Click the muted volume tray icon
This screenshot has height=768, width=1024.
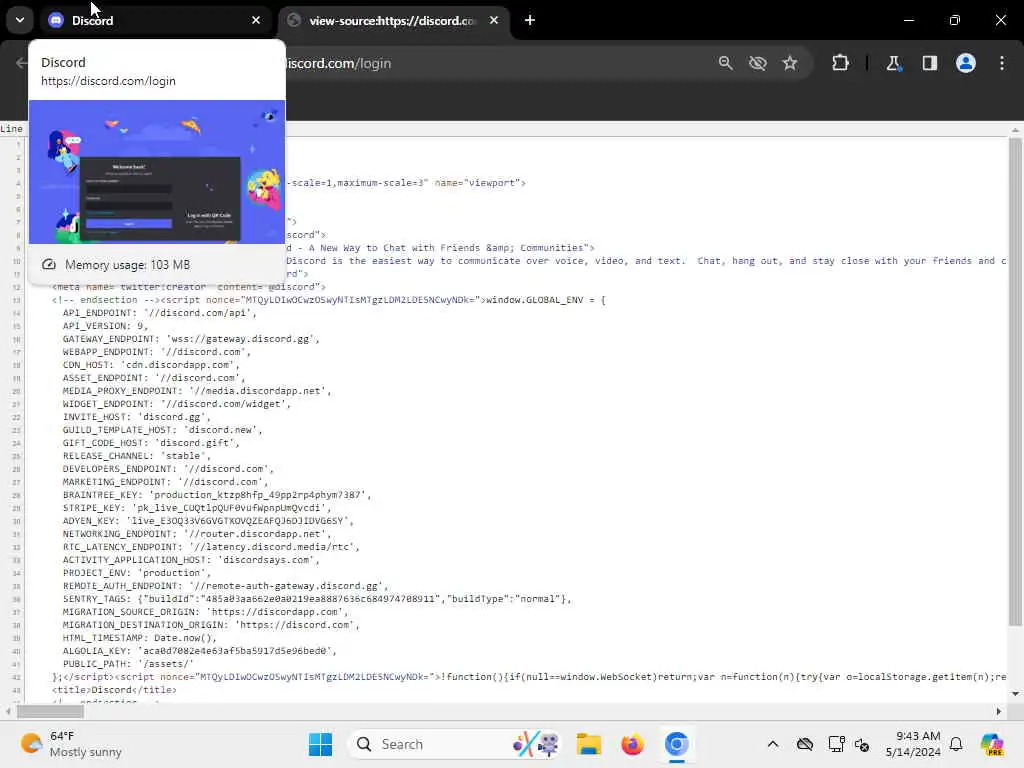(861, 744)
